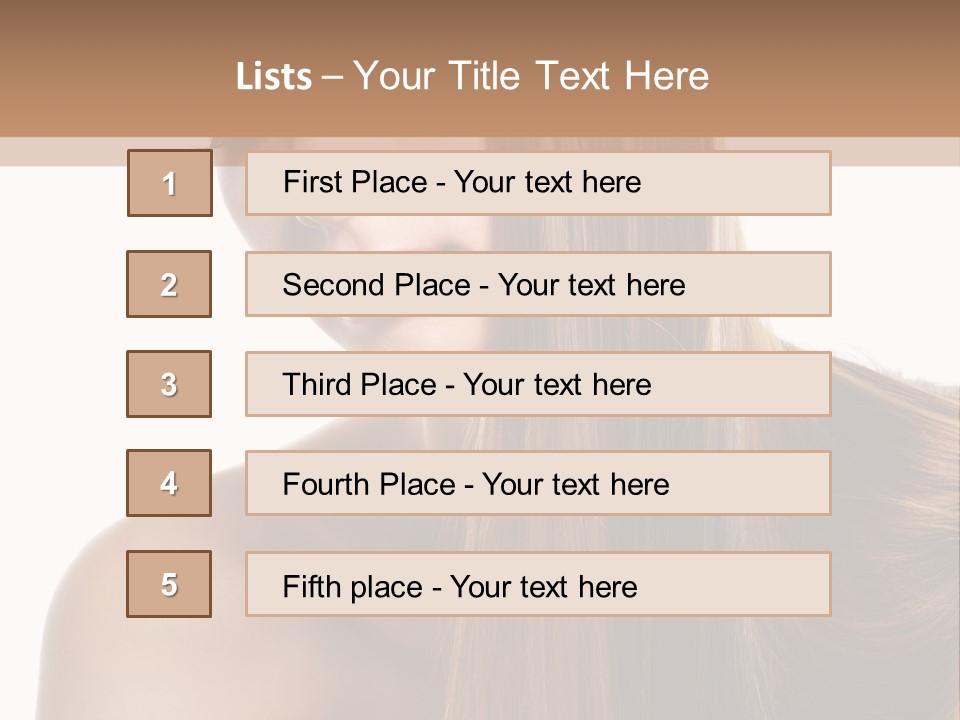The image size is (960, 720).
Task: Click the word 'Fifth' in the last item
Action: click(310, 586)
